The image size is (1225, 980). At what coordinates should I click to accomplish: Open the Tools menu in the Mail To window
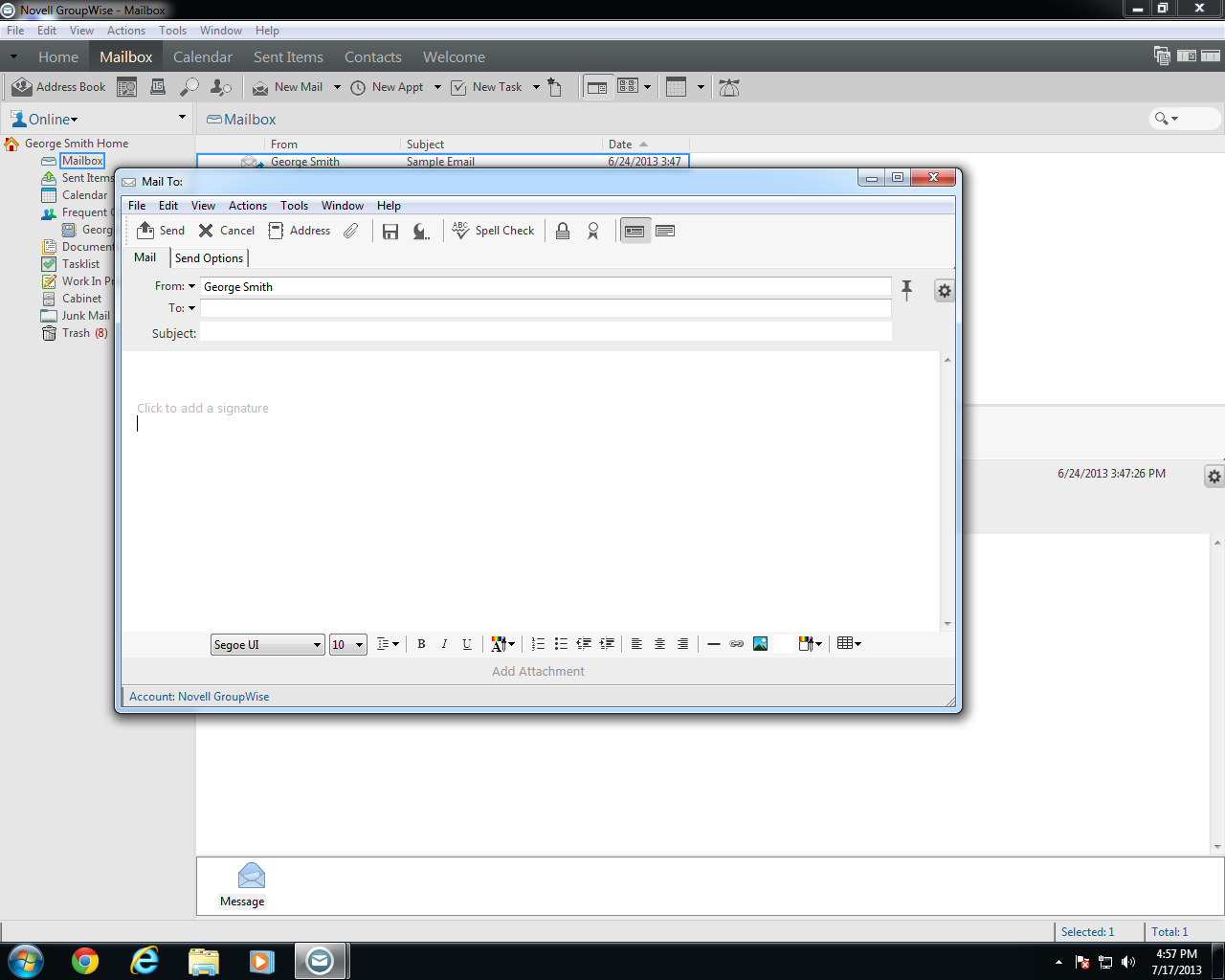[294, 206]
